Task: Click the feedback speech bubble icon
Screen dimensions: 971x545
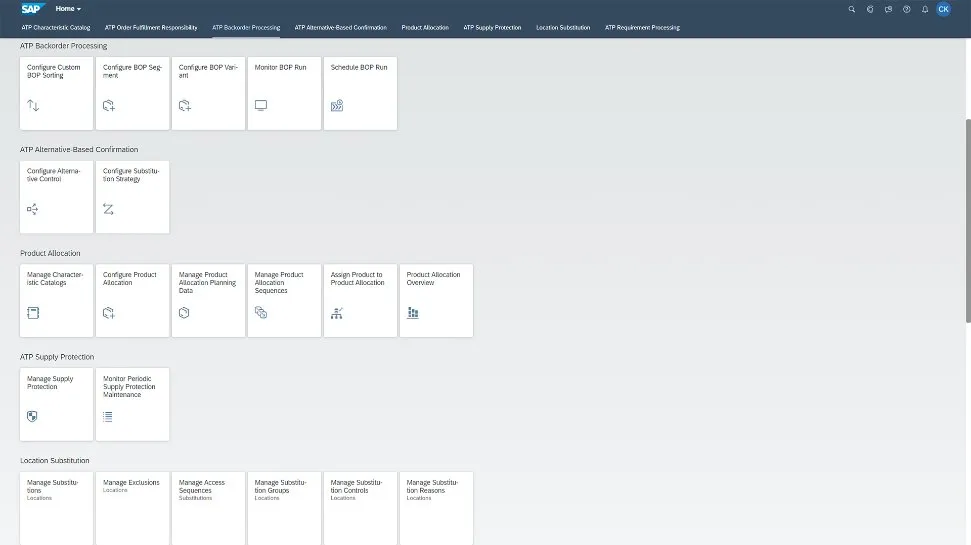Action: pos(888,9)
